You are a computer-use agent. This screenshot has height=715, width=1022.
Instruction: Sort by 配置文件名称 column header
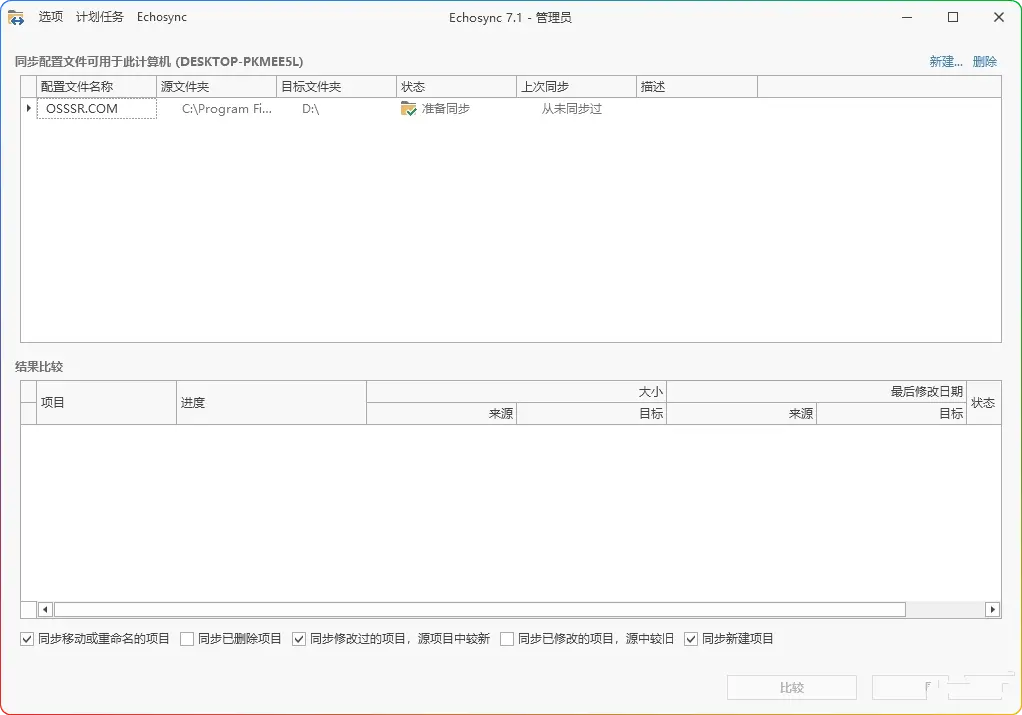click(x=96, y=87)
